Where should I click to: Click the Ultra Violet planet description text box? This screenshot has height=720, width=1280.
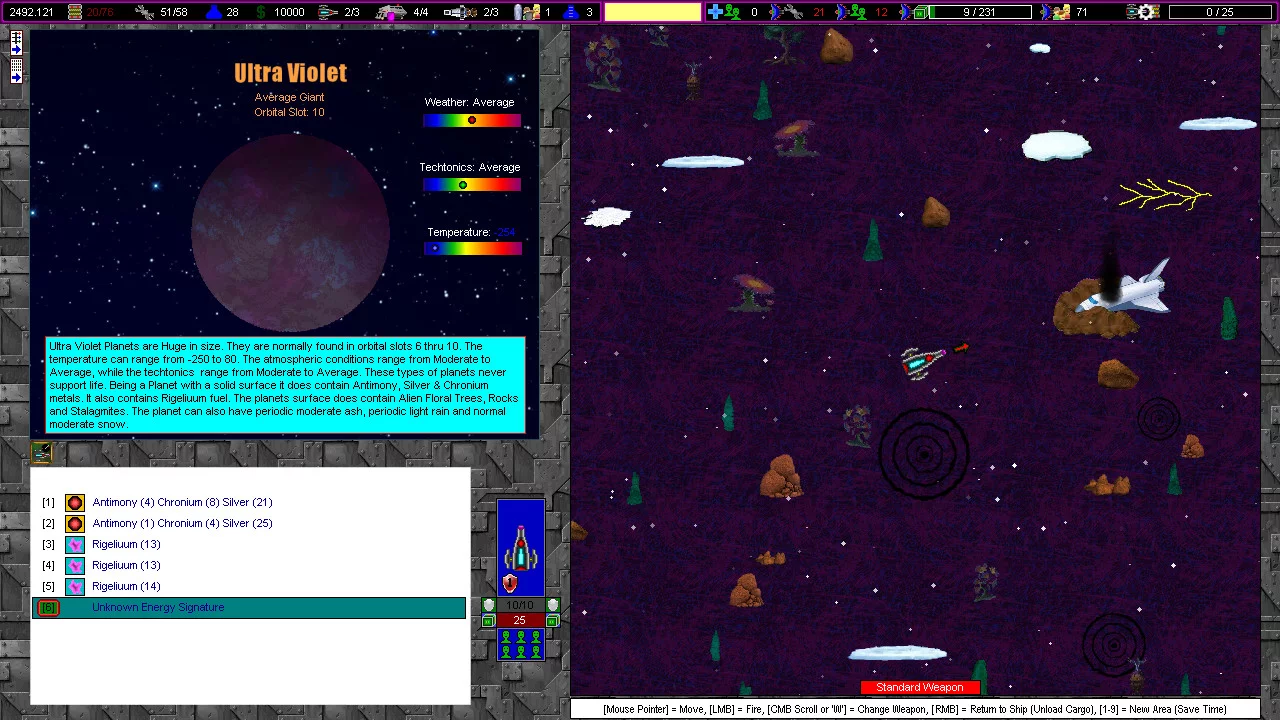tap(286, 385)
